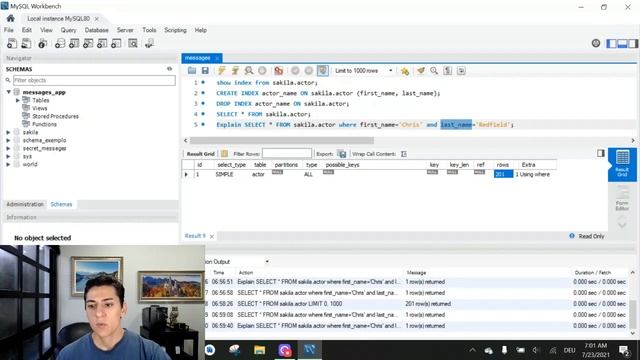Click the star snippet icon in the editor toolbar
This screenshot has width=640, height=360.
405,71
